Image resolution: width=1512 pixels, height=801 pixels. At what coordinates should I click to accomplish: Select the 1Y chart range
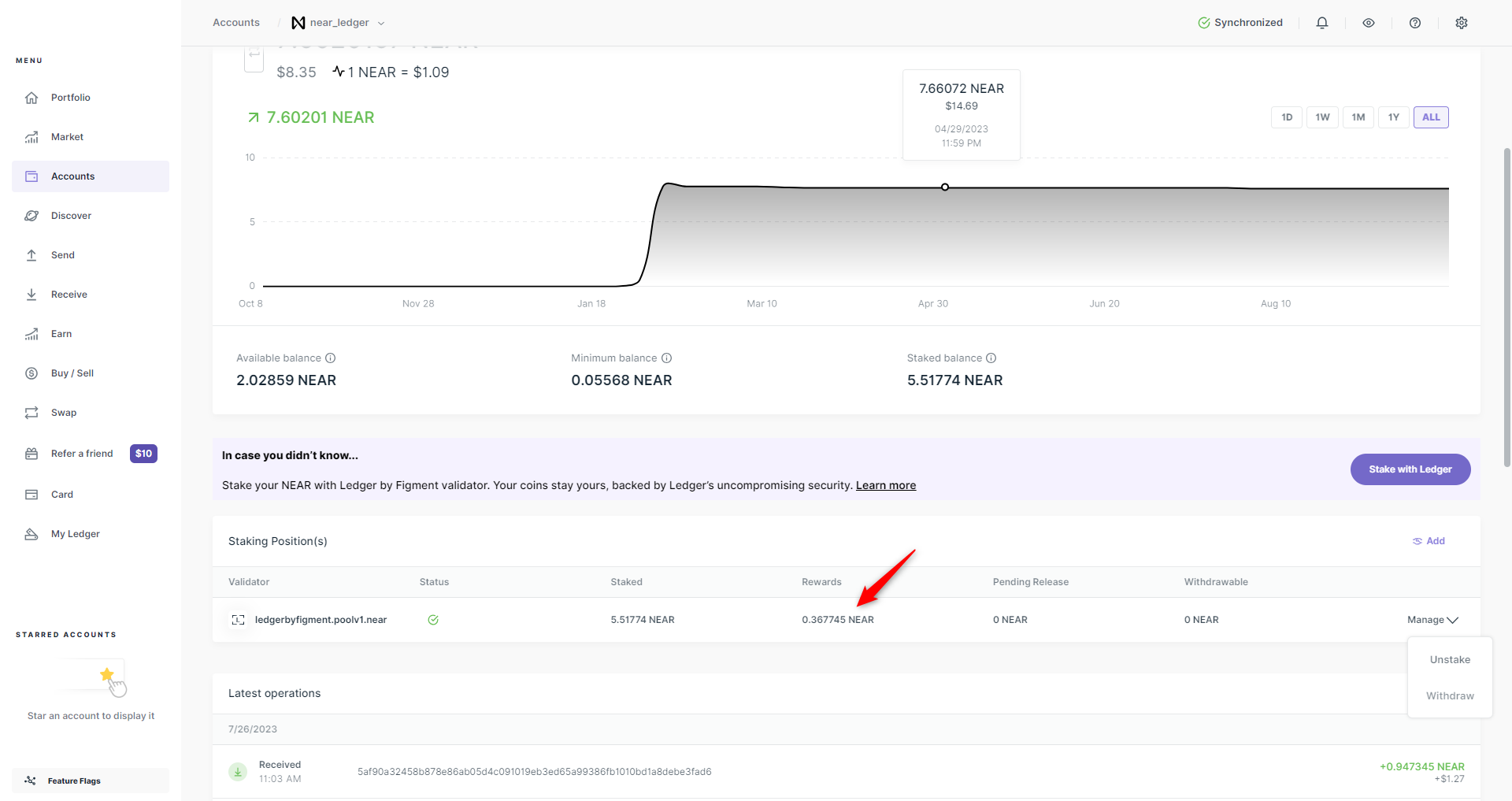(1394, 117)
